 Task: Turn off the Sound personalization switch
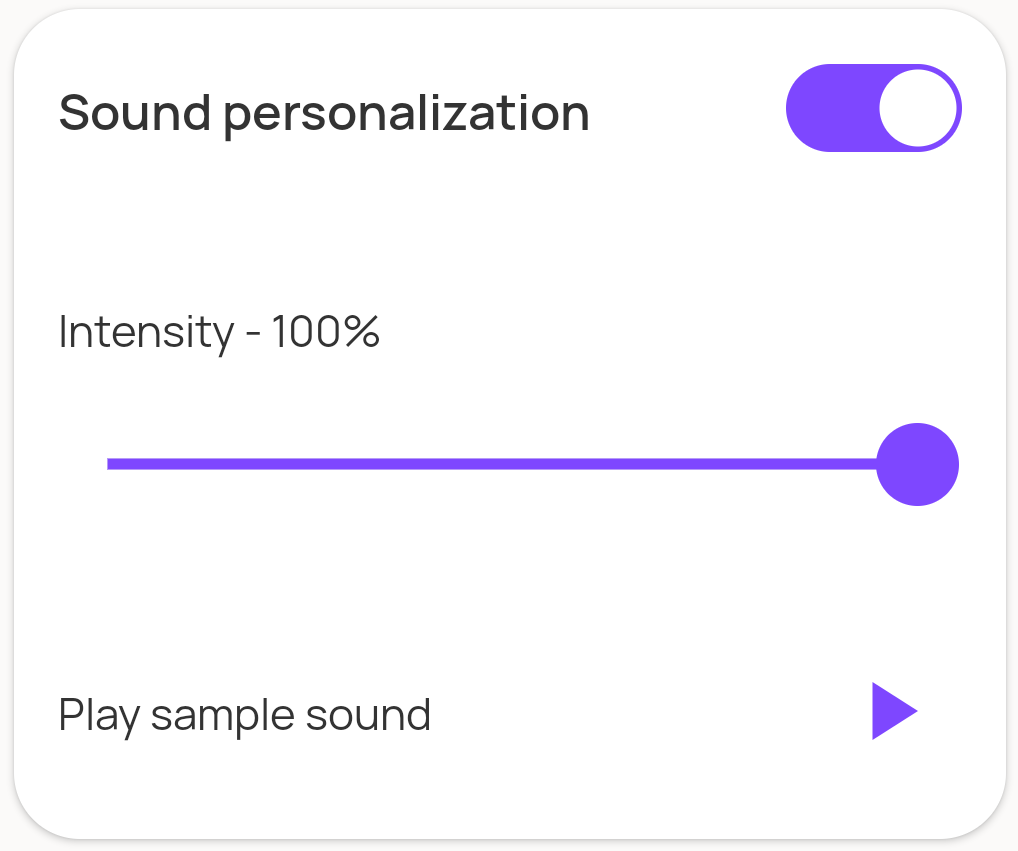point(873,108)
